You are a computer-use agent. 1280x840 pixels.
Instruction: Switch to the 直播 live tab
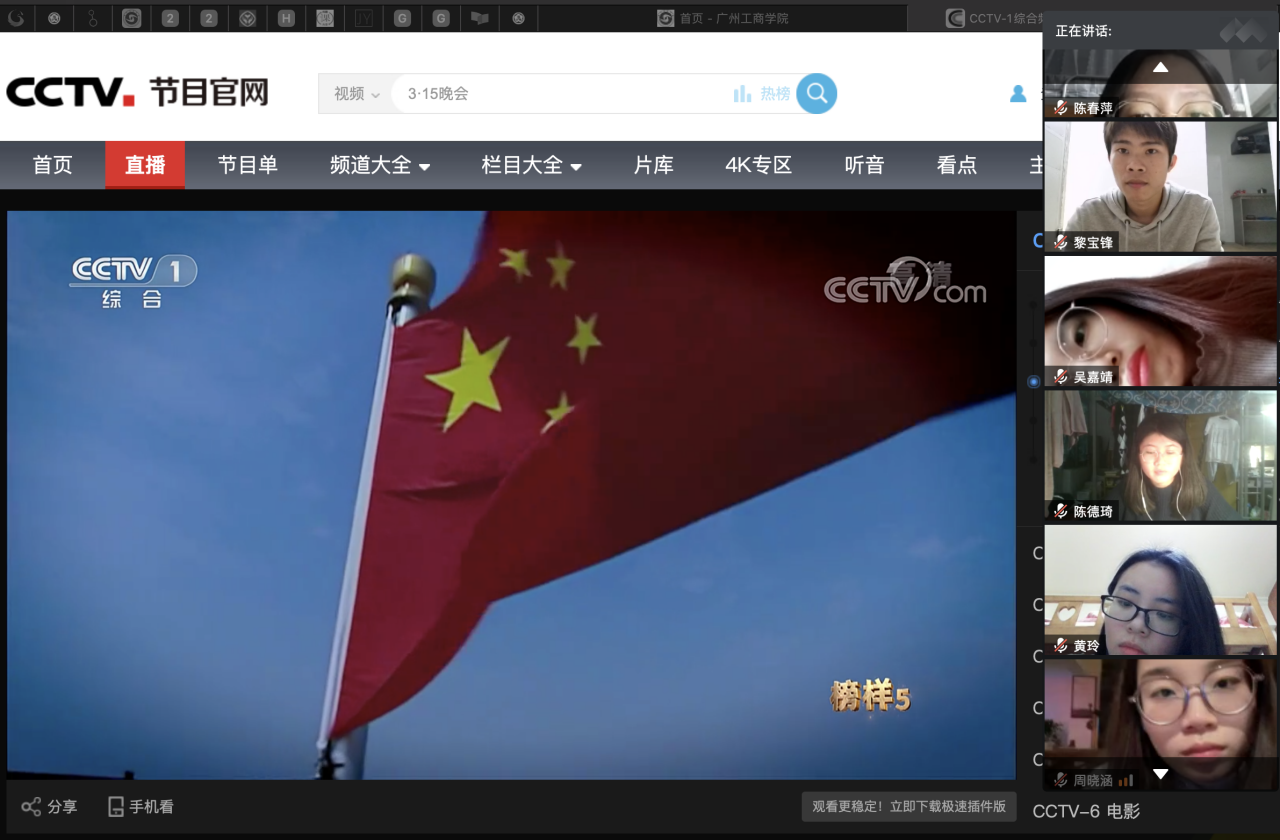pos(145,166)
